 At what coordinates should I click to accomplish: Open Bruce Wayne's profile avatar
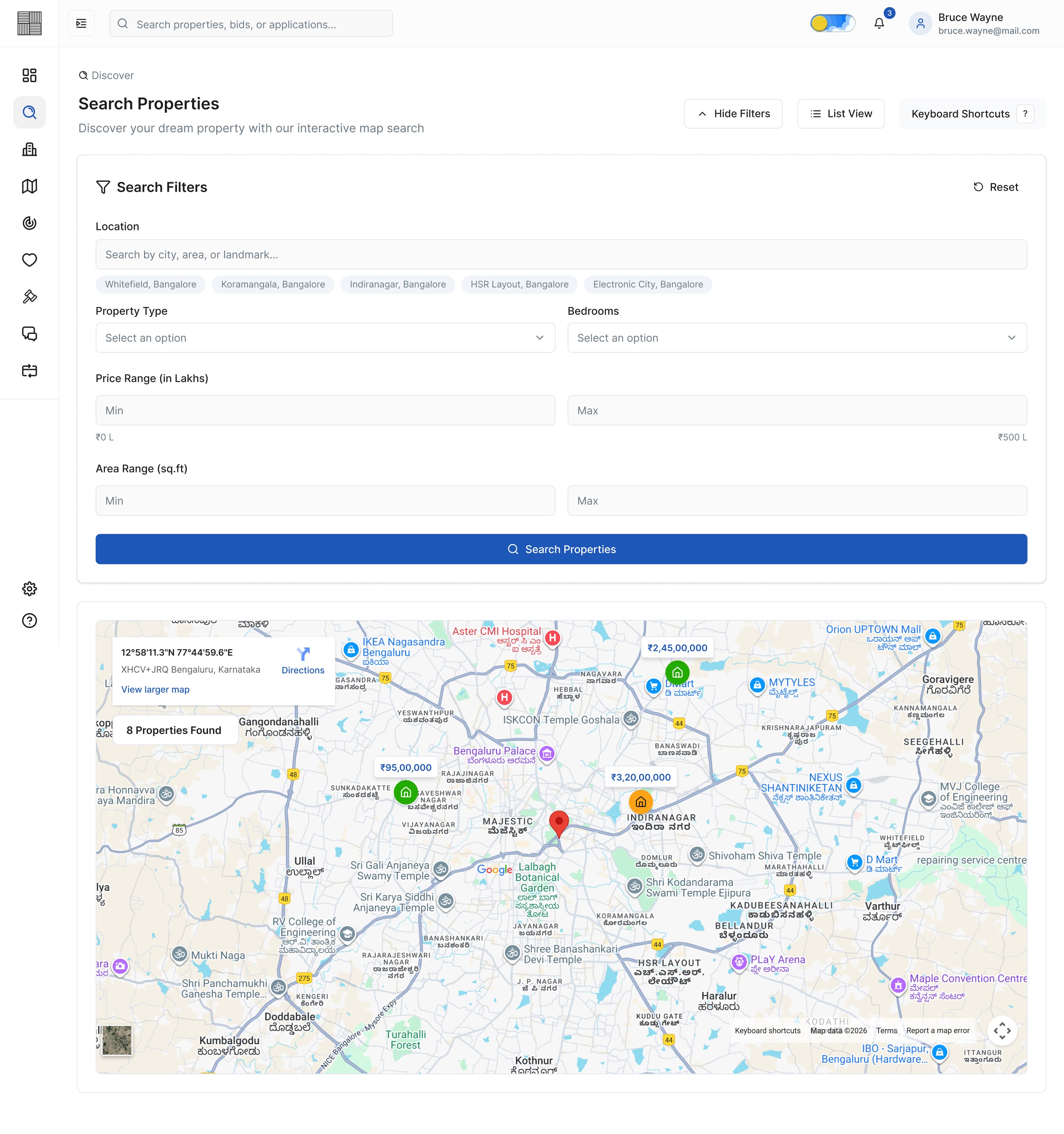tap(920, 23)
